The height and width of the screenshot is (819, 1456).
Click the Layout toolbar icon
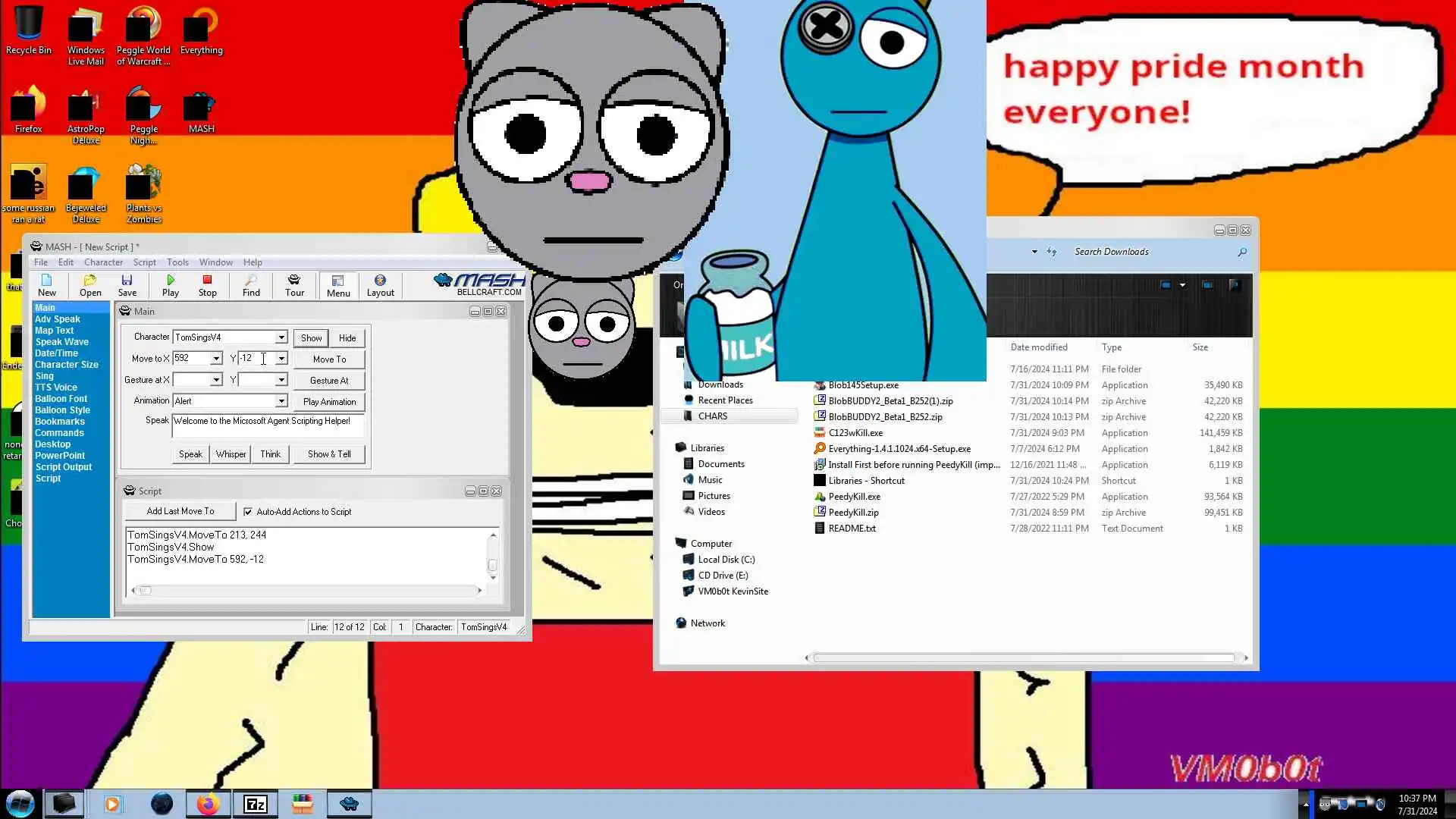[380, 284]
